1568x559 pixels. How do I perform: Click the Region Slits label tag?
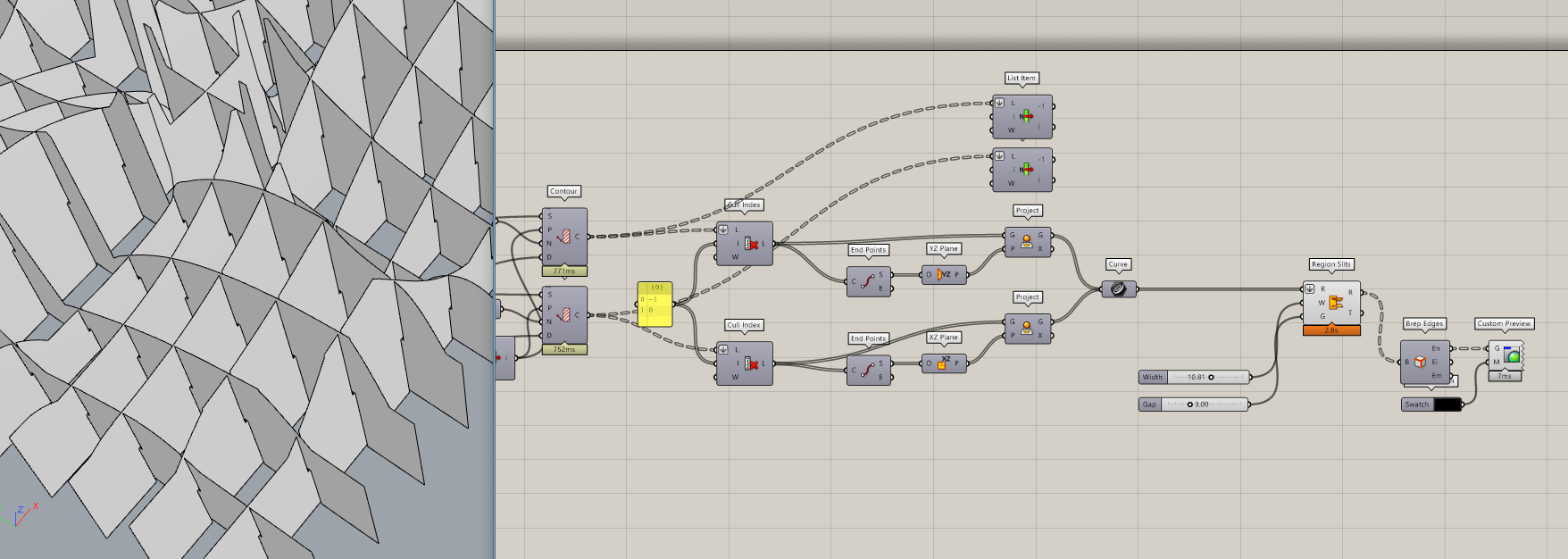coord(1330,264)
